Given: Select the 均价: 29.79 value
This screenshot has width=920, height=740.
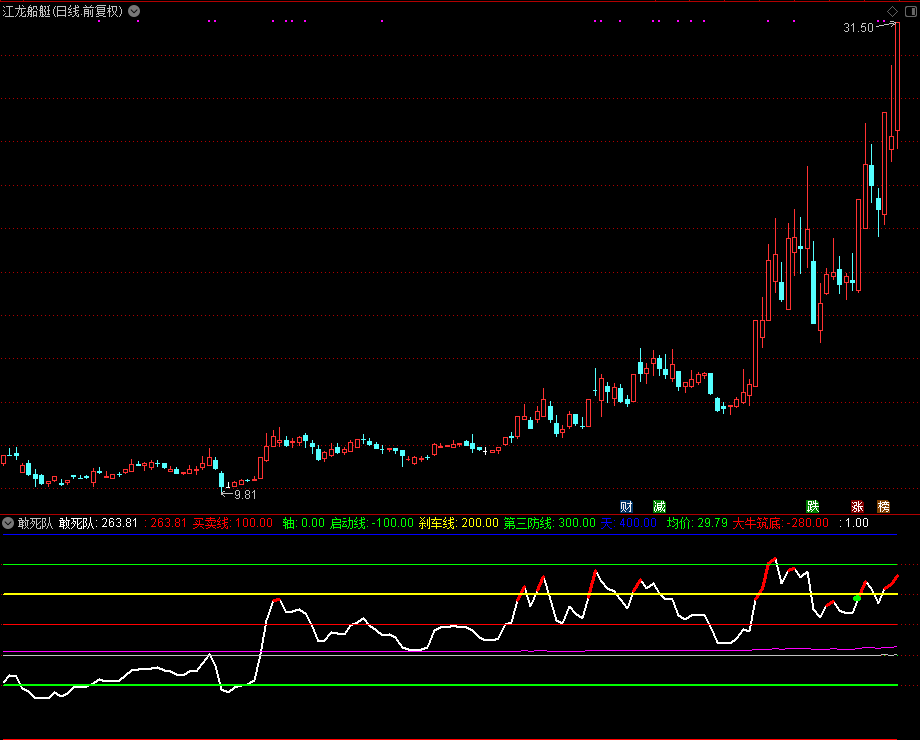Looking at the screenshot, I should 697,523.
